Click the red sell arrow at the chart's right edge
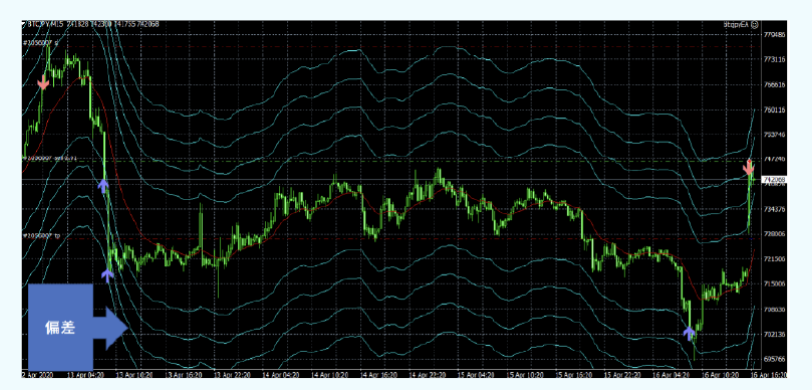Viewport: 812px width, 390px height. tap(748, 167)
